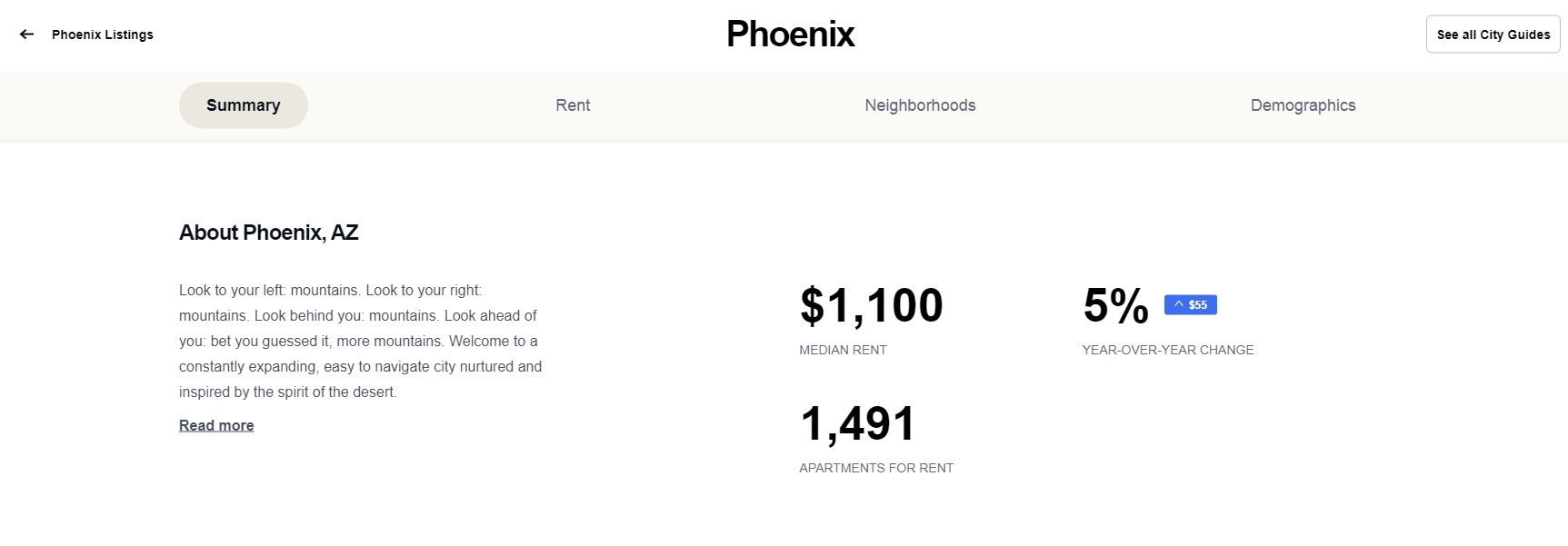
Task: Click the About Phoenix, AZ heading
Action: pyautogui.click(x=268, y=233)
